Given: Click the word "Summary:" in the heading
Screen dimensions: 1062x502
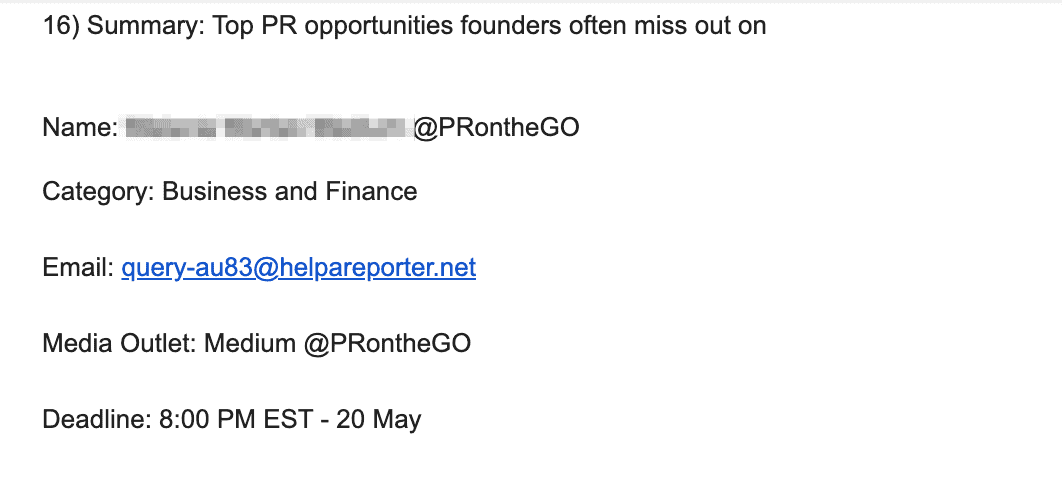Looking at the screenshot, I should pyautogui.click(x=146, y=26).
